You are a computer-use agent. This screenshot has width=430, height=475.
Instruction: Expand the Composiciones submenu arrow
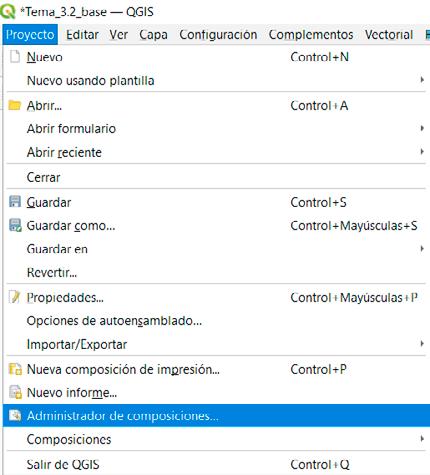tap(422, 439)
